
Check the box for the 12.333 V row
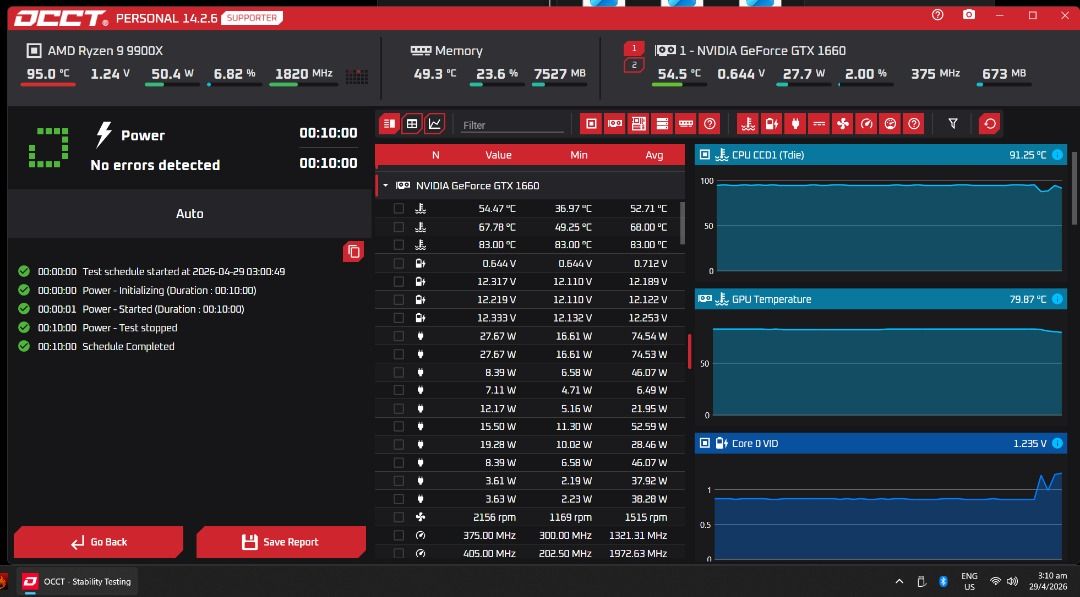tap(399, 317)
